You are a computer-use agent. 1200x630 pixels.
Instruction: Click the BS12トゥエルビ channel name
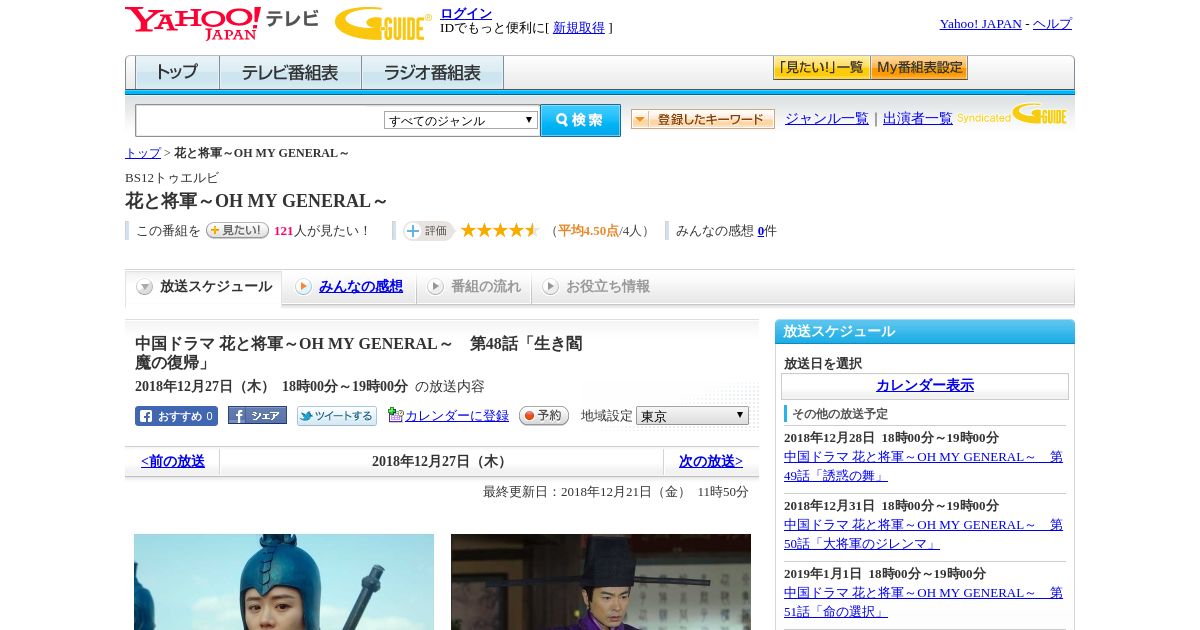[172, 178]
